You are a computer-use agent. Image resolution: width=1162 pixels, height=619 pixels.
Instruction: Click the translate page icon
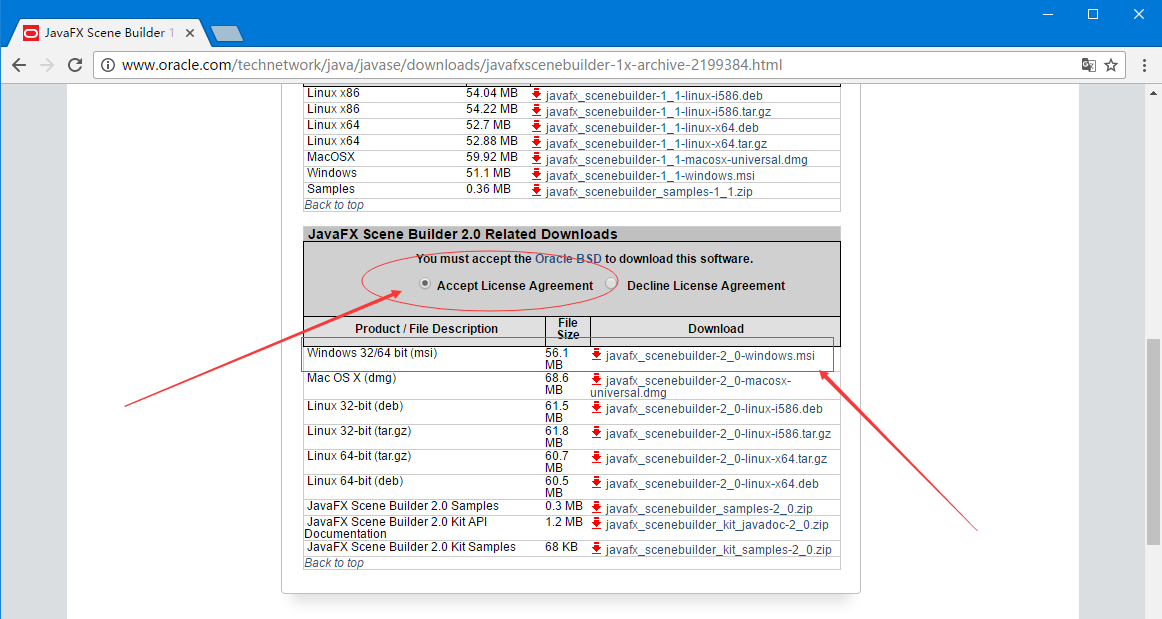point(1088,65)
